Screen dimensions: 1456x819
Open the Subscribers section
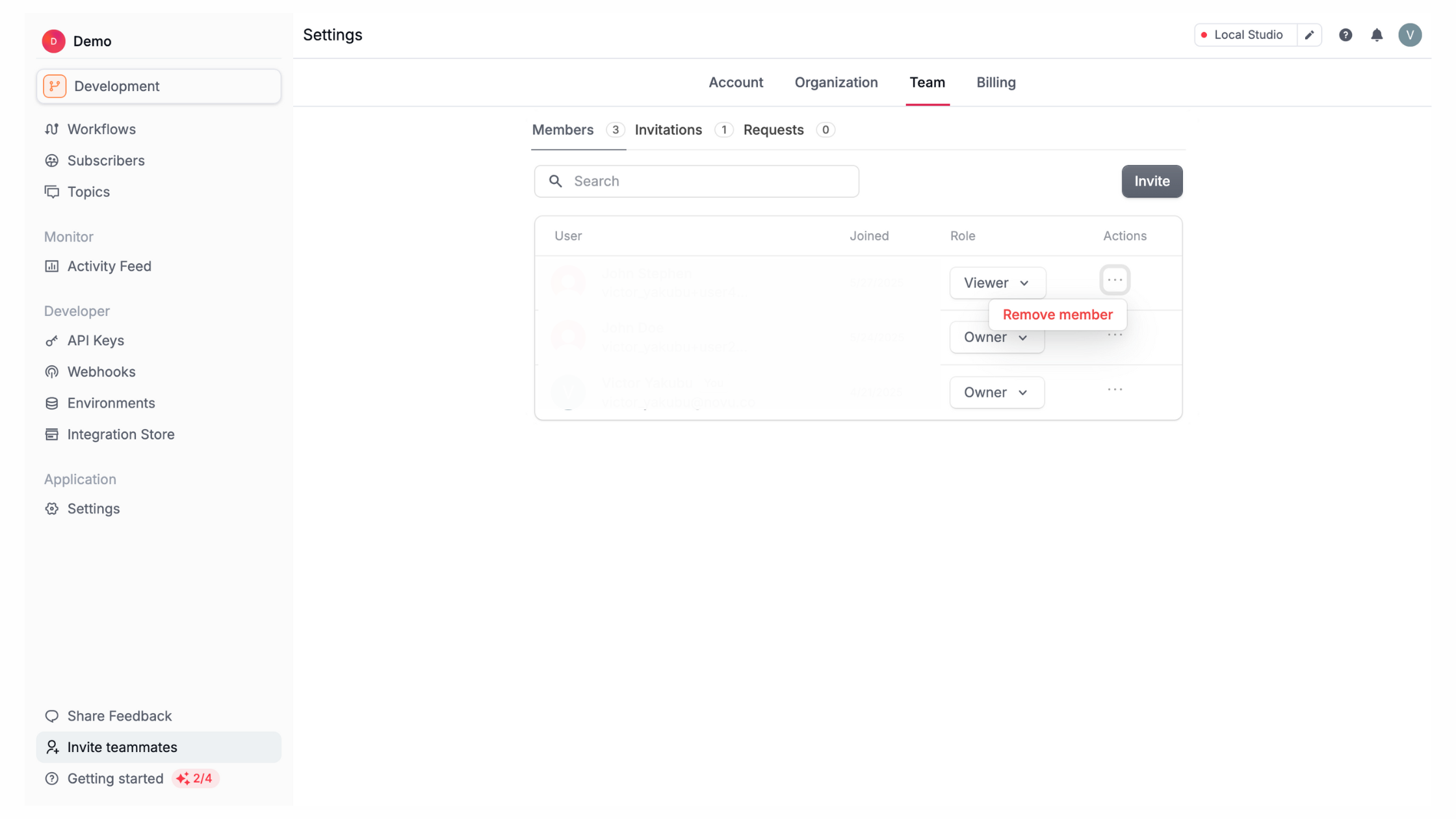105,161
